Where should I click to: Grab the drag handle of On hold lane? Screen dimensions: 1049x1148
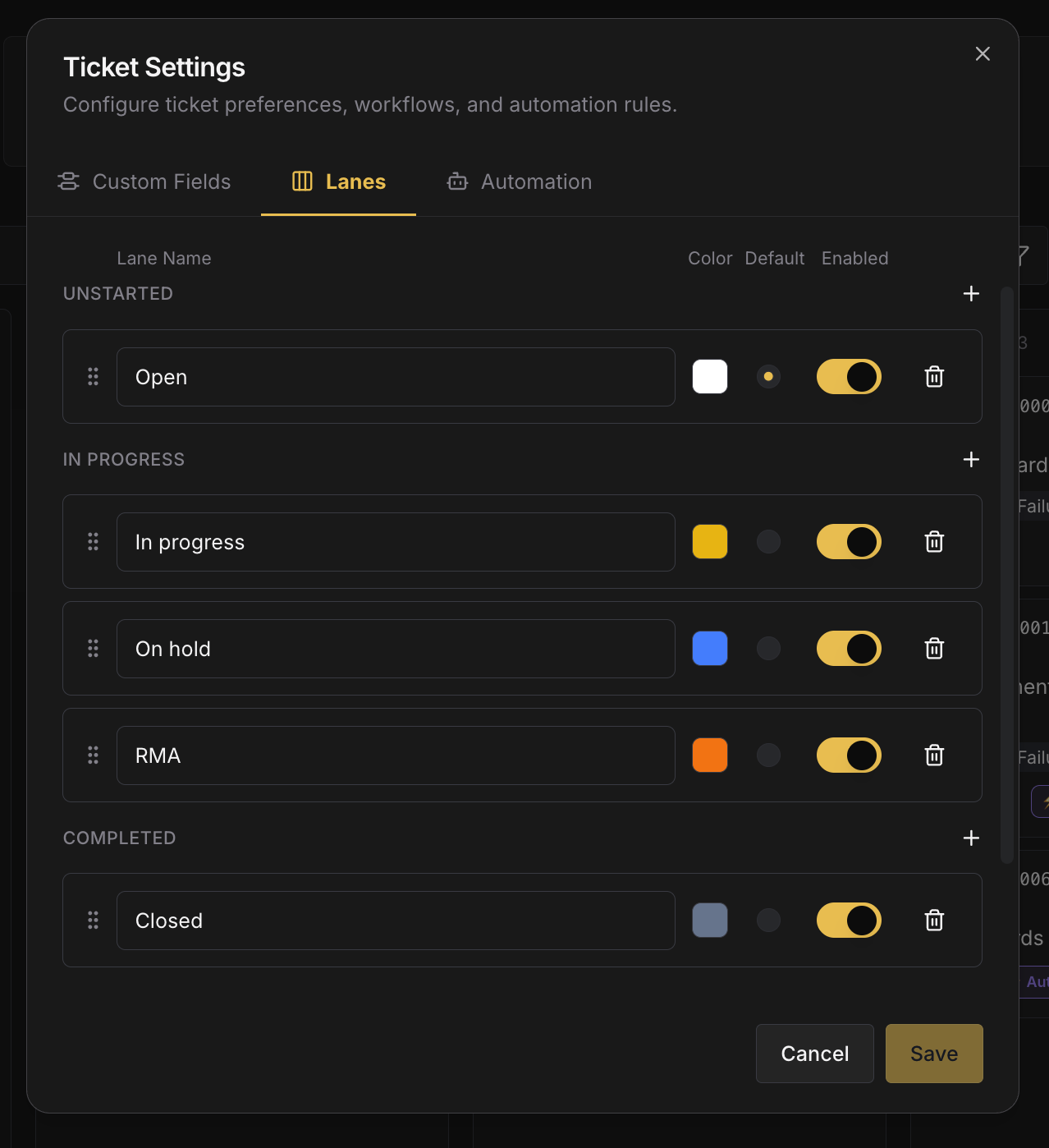click(93, 649)
